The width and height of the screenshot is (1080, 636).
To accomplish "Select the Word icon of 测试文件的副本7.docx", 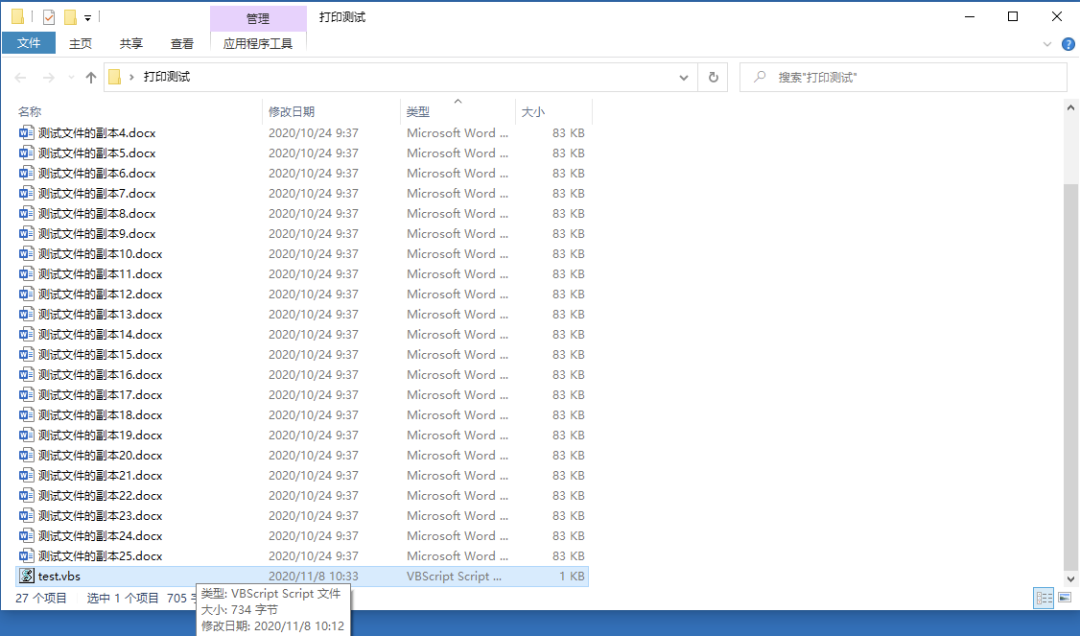I will pos(26,193).
